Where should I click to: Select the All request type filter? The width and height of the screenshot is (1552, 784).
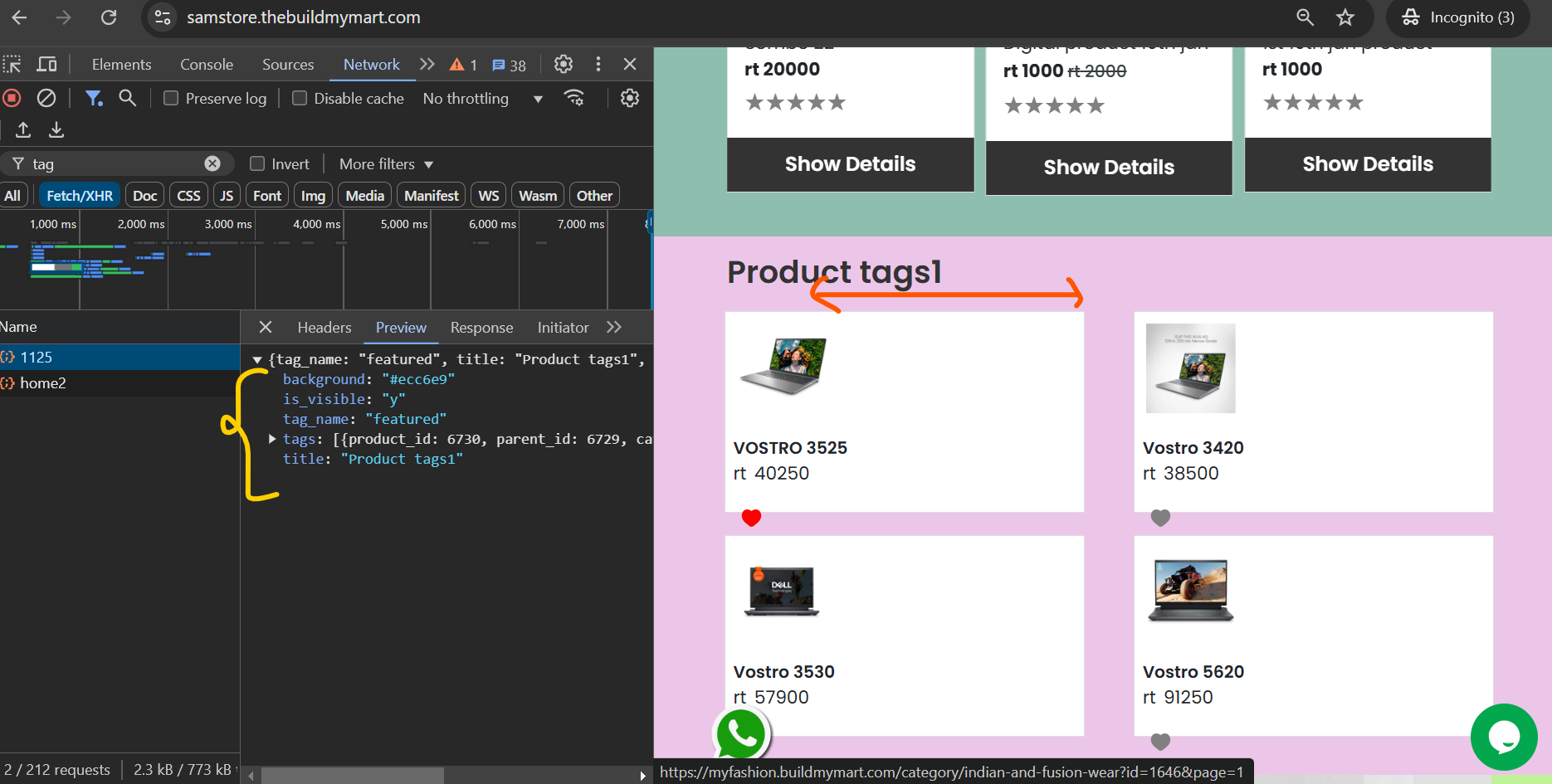pos(12,196)
